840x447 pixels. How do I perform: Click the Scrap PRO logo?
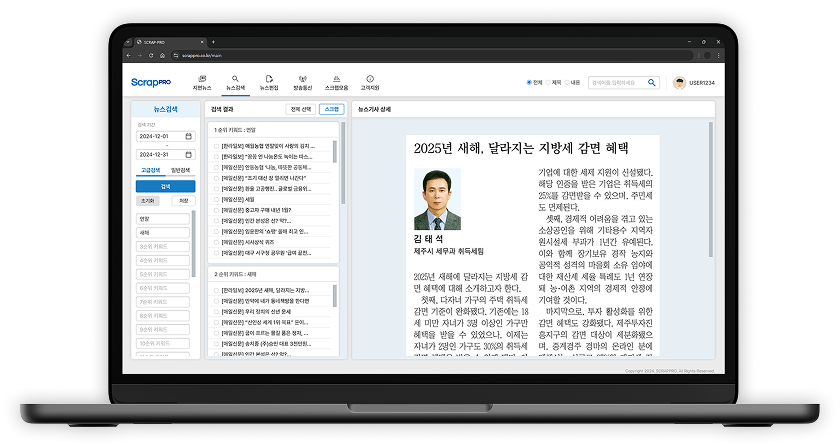[x=150, y=82]
